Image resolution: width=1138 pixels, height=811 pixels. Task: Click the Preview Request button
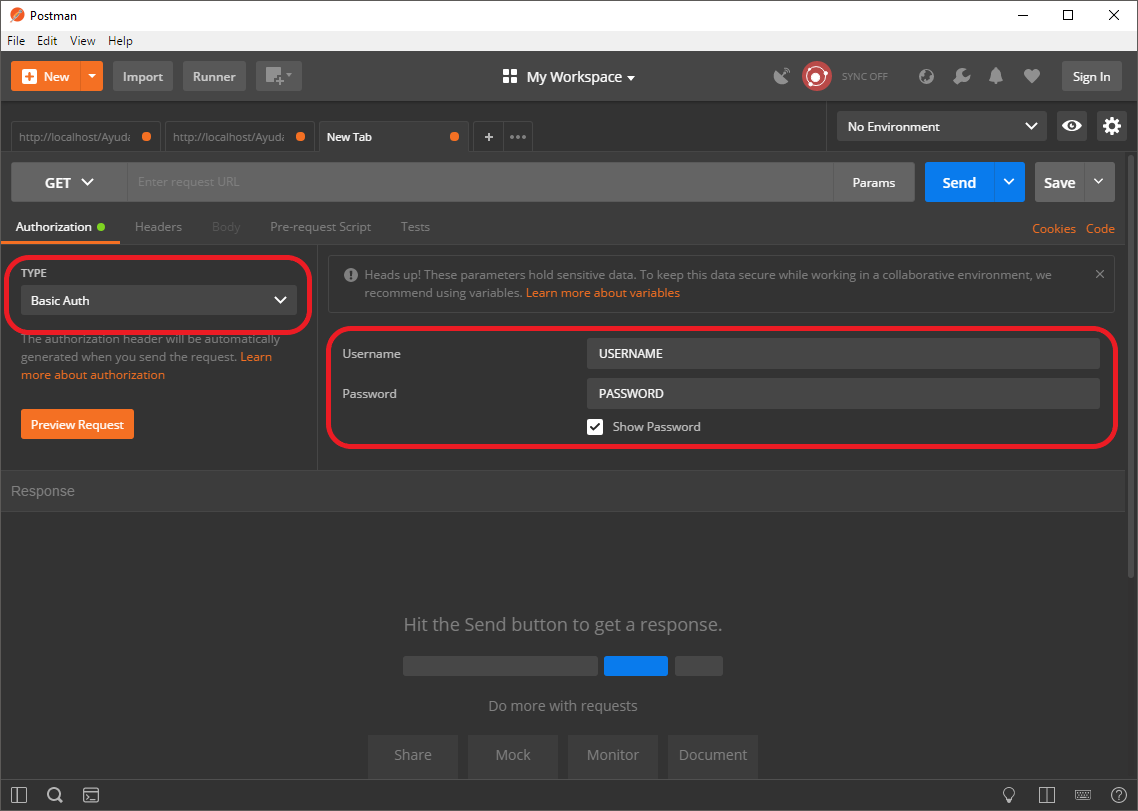pyautogui.click(x=77, y=425)
